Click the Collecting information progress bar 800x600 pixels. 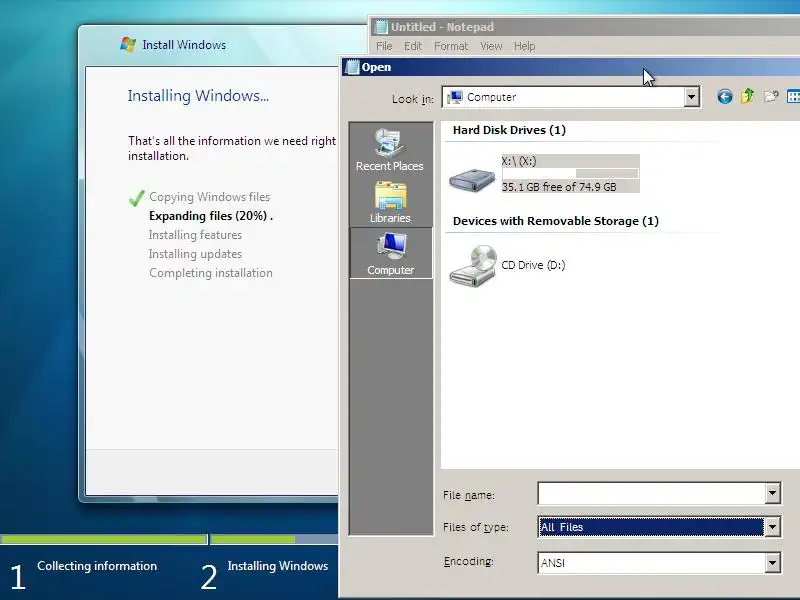pyautogui.click(x=104, y=539)
